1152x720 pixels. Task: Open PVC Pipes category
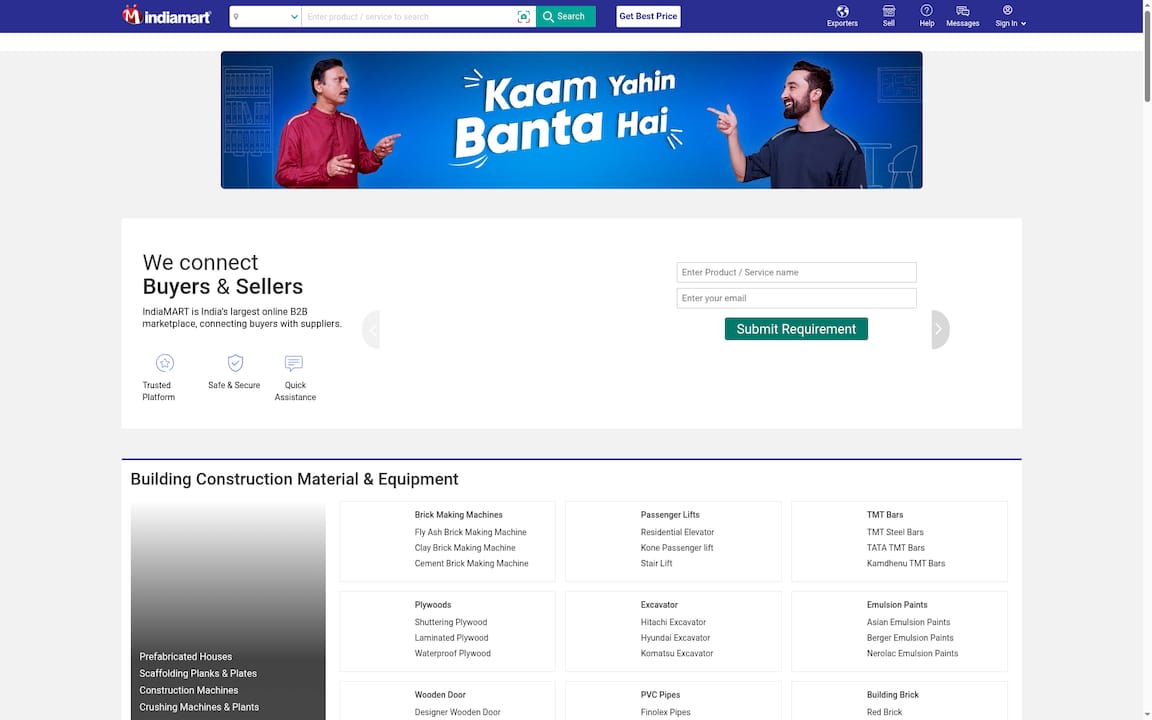point(660,695)
